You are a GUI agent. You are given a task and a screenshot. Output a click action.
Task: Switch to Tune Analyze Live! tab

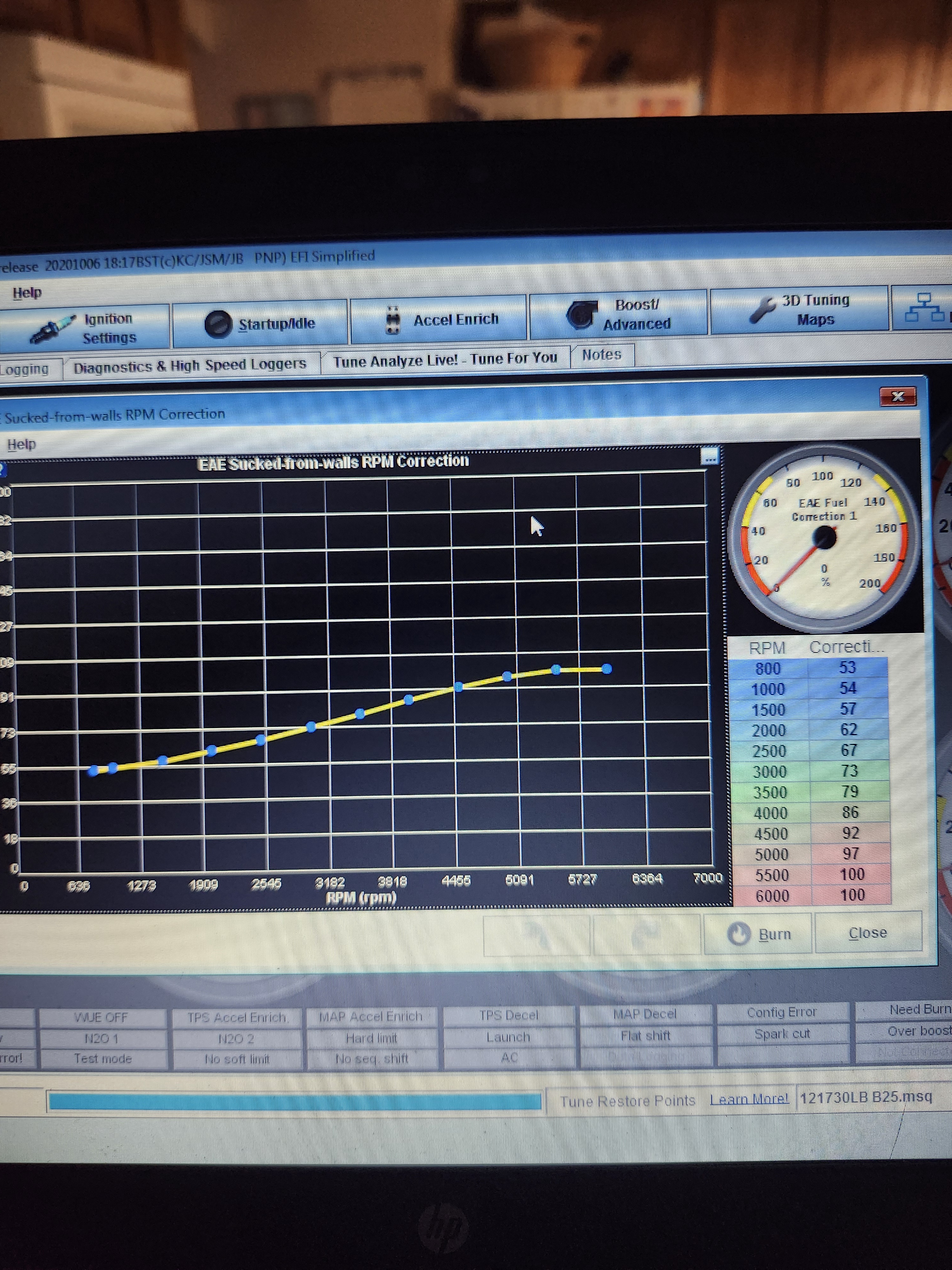coord(445,360)
